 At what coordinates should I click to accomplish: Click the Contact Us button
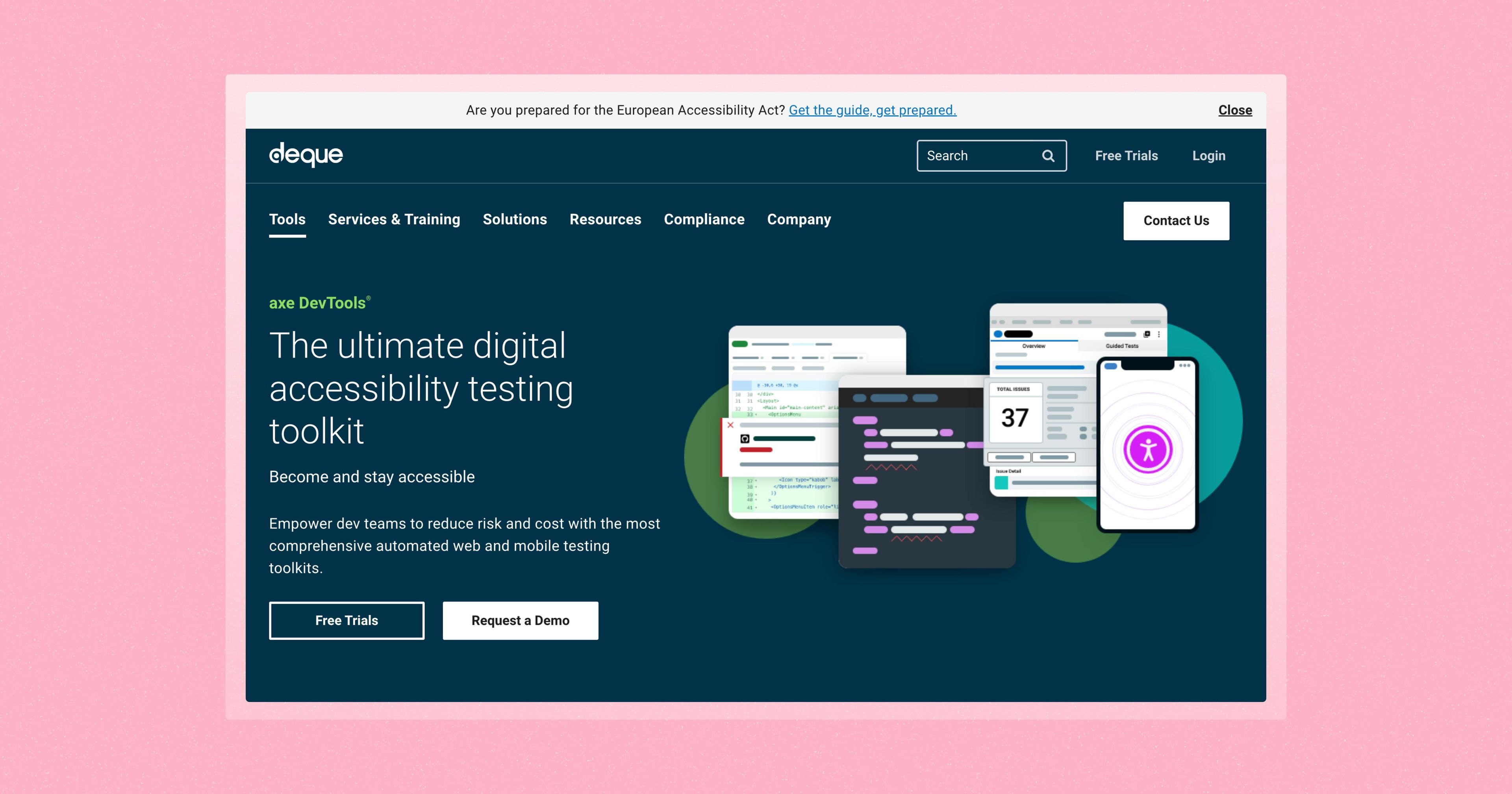point(1176,221)
